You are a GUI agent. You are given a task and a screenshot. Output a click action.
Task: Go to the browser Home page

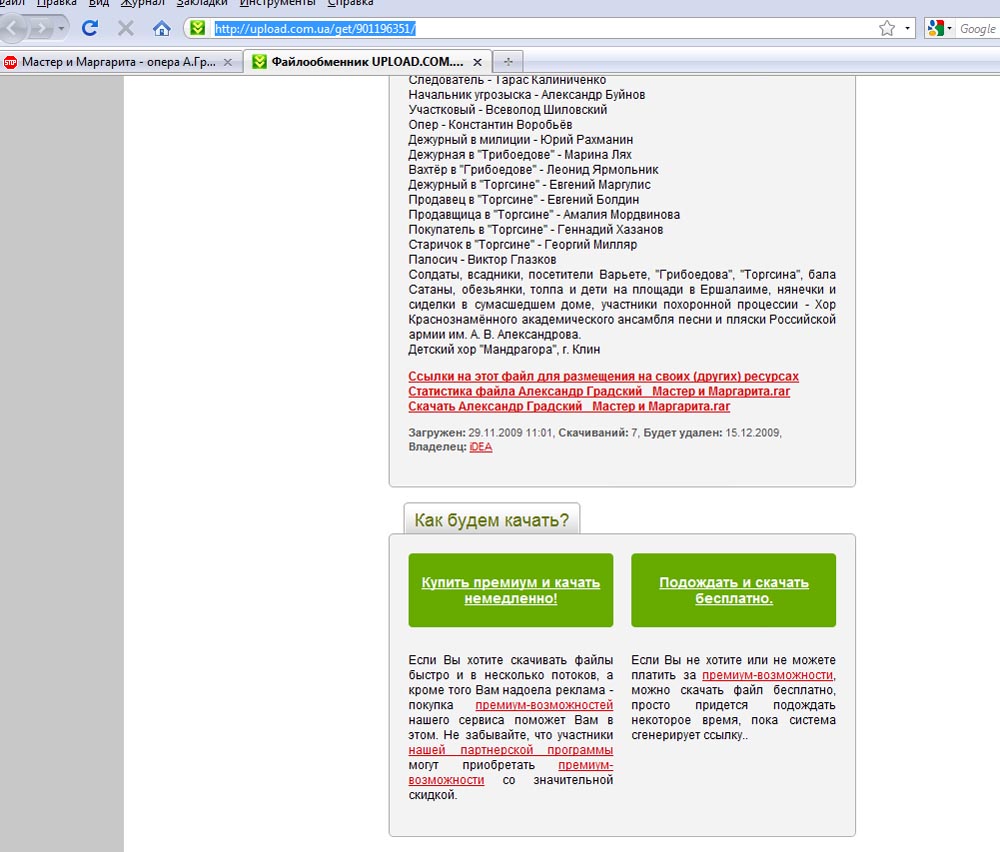tap(161, 28)
